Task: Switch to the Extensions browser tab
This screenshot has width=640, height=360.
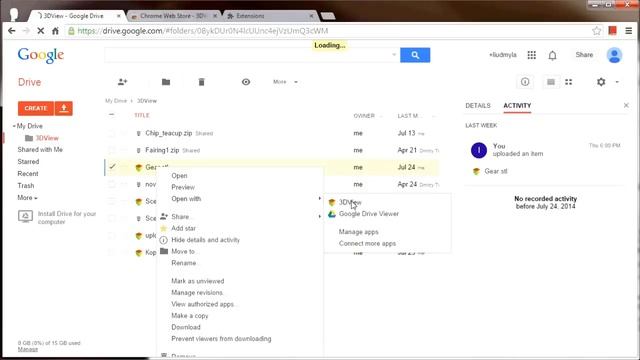Action: pos(270,16)
